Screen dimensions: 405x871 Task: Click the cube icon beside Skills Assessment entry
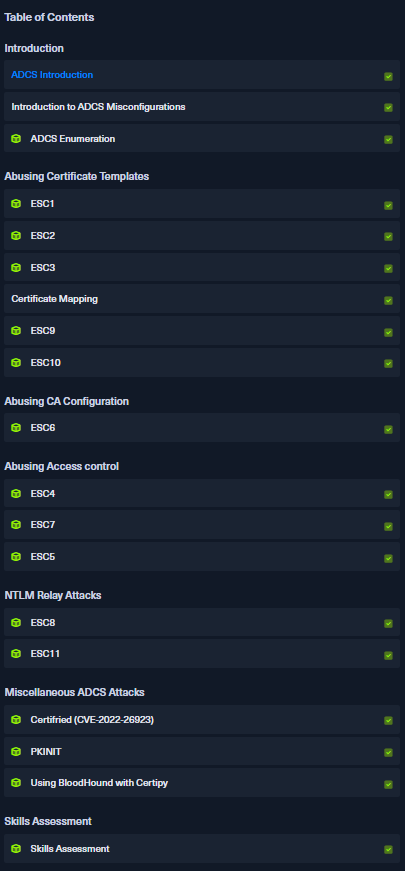tap(16, 849)
